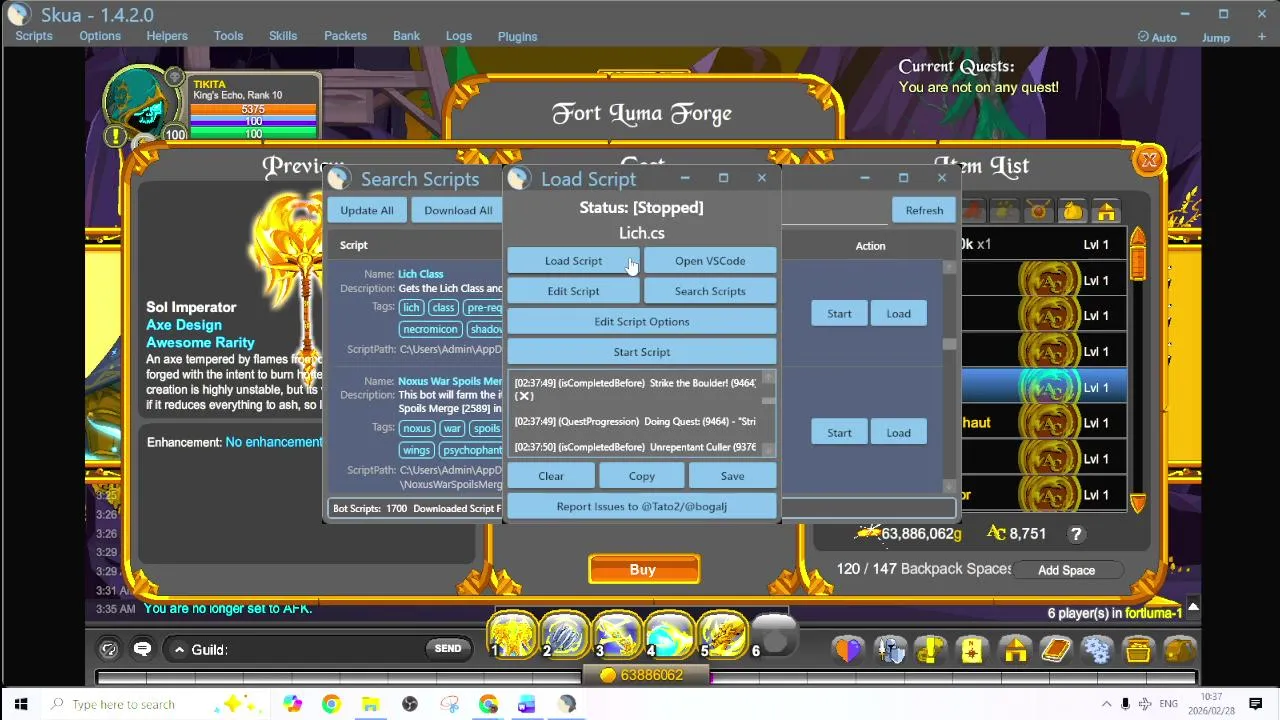The image size is (1280, 720).
Task: Click the Start Script button
Action: point(642,352)
